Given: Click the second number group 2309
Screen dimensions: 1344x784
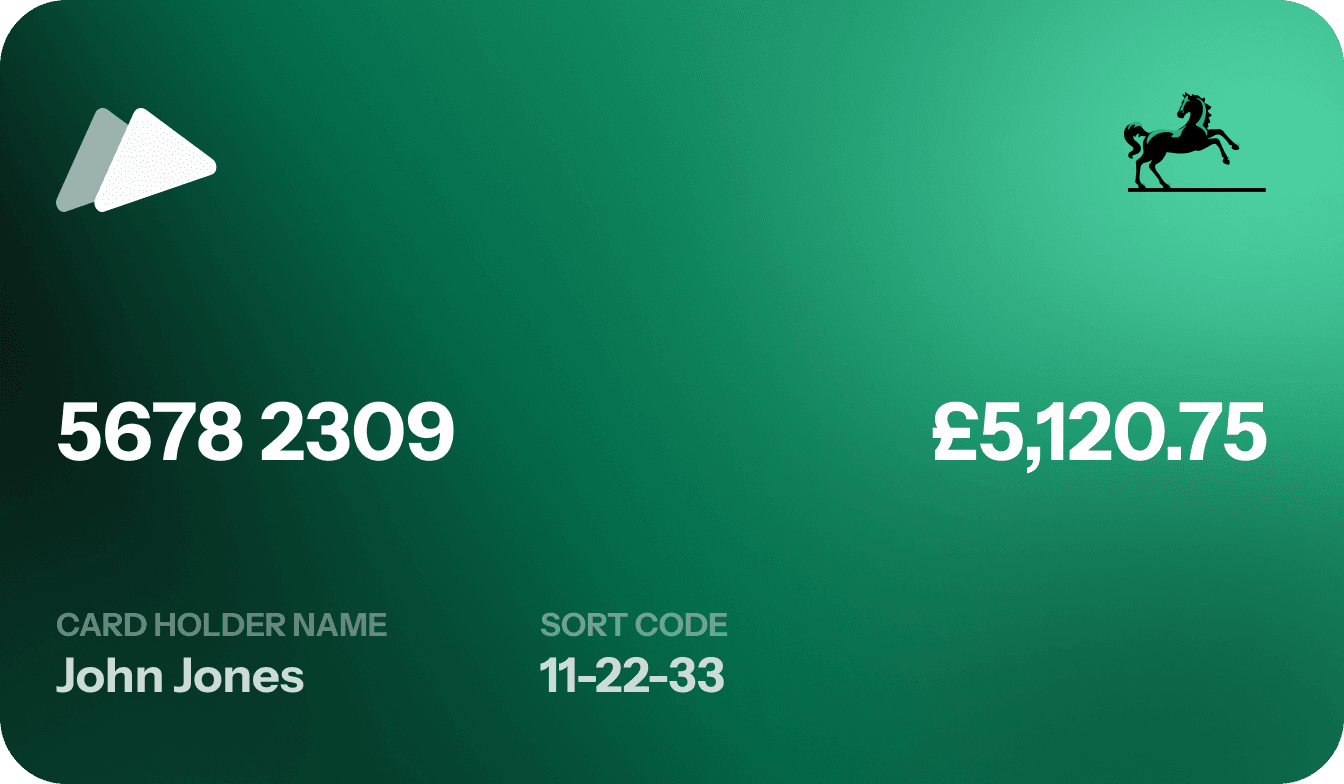Looking at the screenshot, I should pyautogui.click(x=357, y=434).
